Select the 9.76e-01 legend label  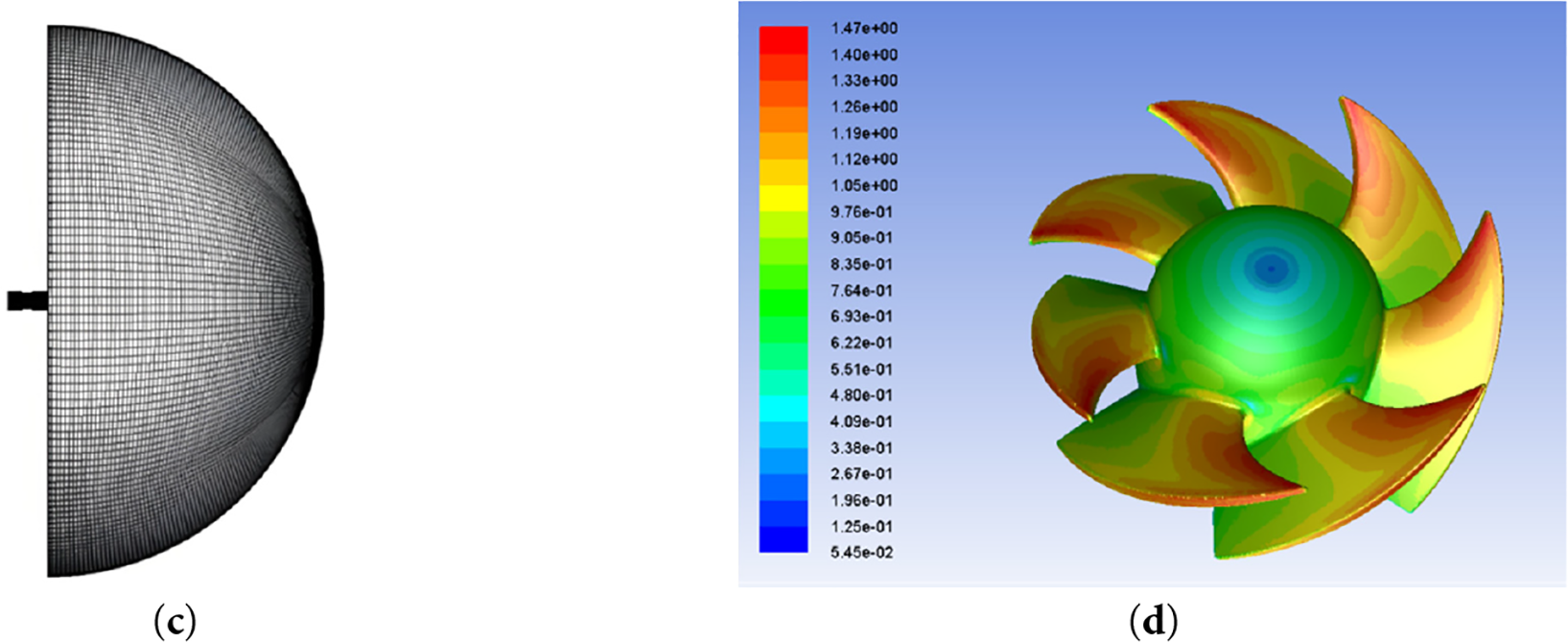[x=863, y=212]
